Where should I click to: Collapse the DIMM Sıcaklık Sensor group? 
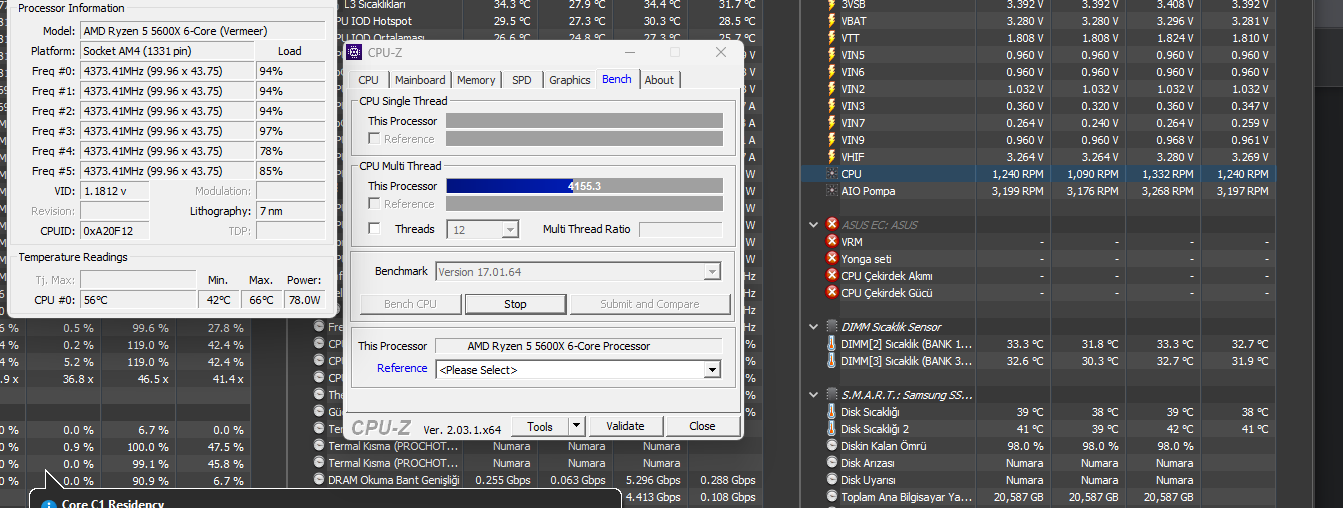tap(814, 327)
